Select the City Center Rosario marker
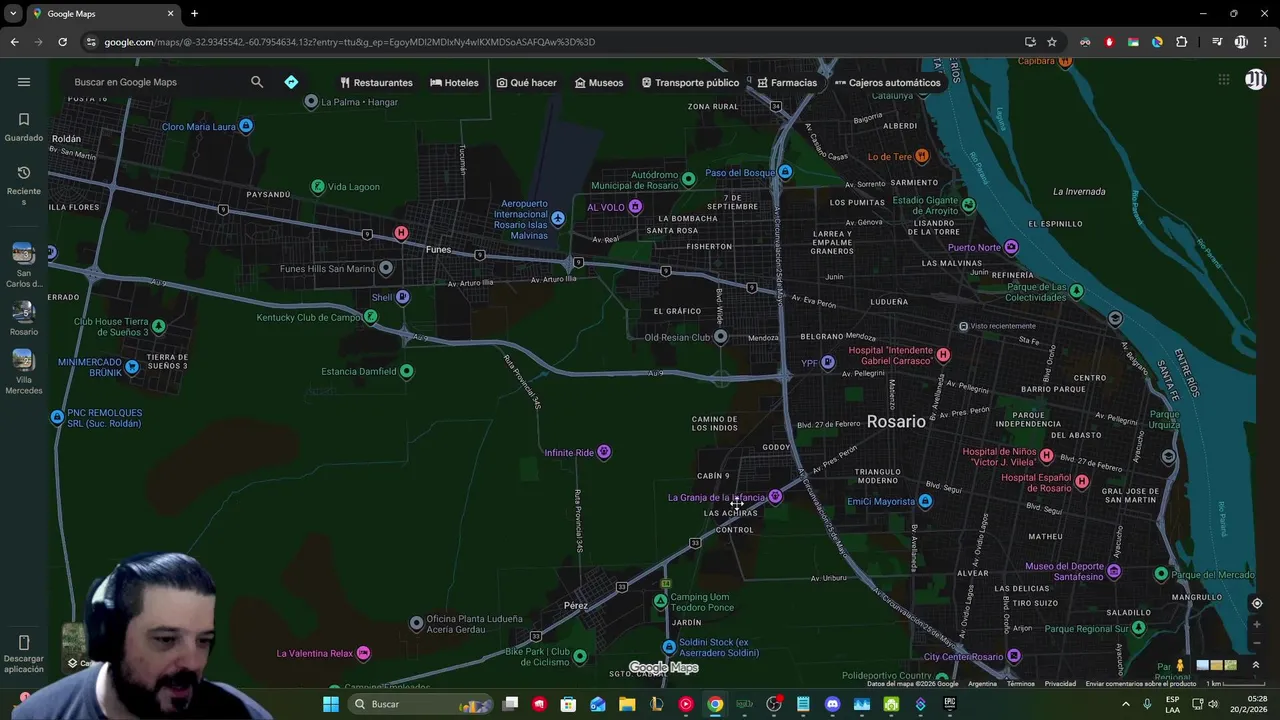Screen dimensions: 1280x720 pyautogui.click(x=1013, y=656)
